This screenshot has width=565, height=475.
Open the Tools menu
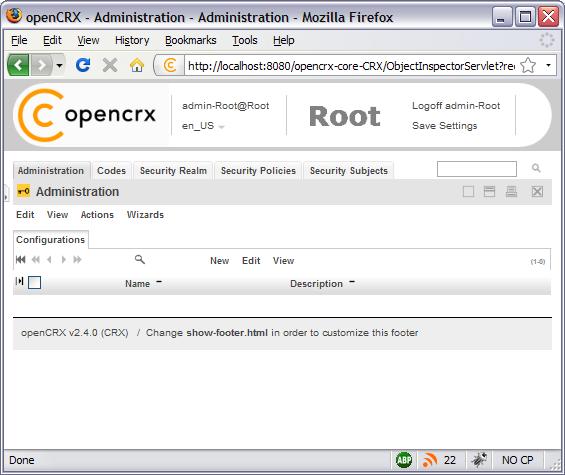point(244,40)
